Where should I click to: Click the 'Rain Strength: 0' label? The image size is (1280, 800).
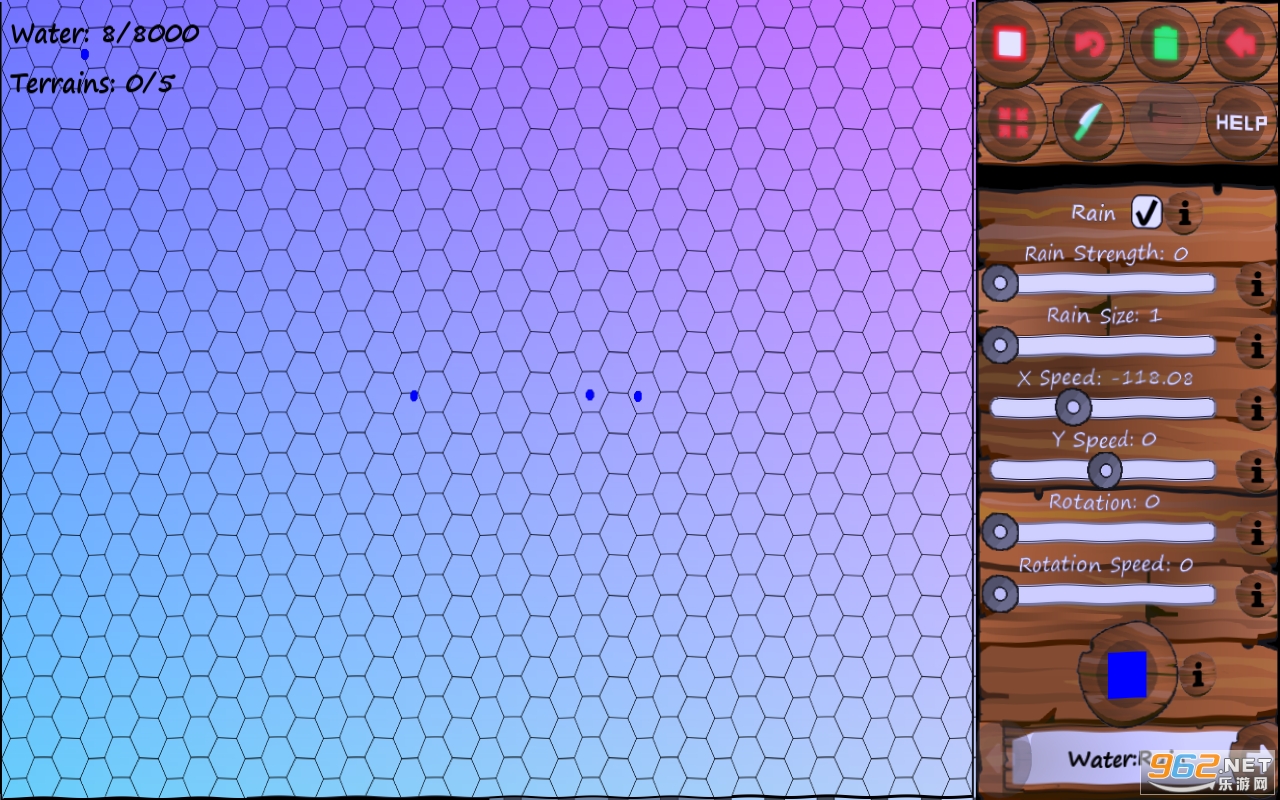(x=1105, y=253)
